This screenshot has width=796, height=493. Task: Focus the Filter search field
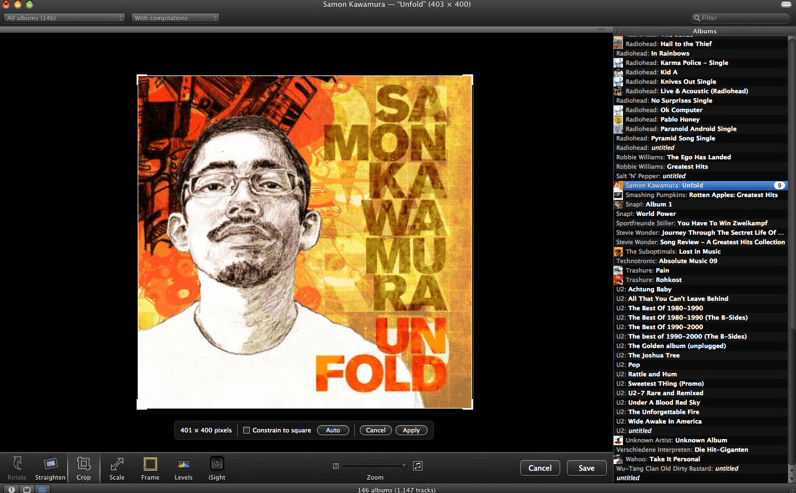(741, 18)
